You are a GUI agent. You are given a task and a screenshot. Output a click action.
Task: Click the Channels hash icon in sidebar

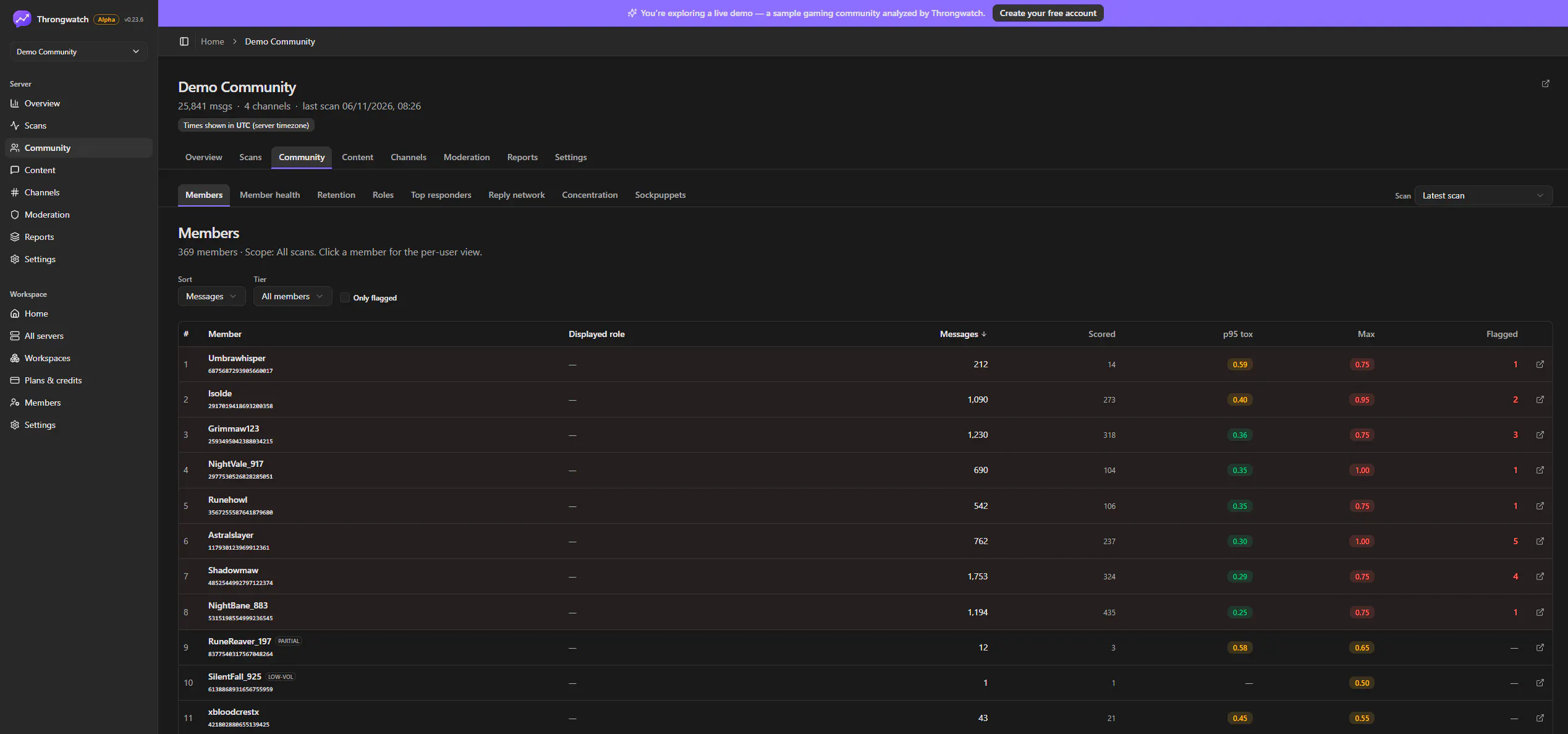[x=15, y=192]
